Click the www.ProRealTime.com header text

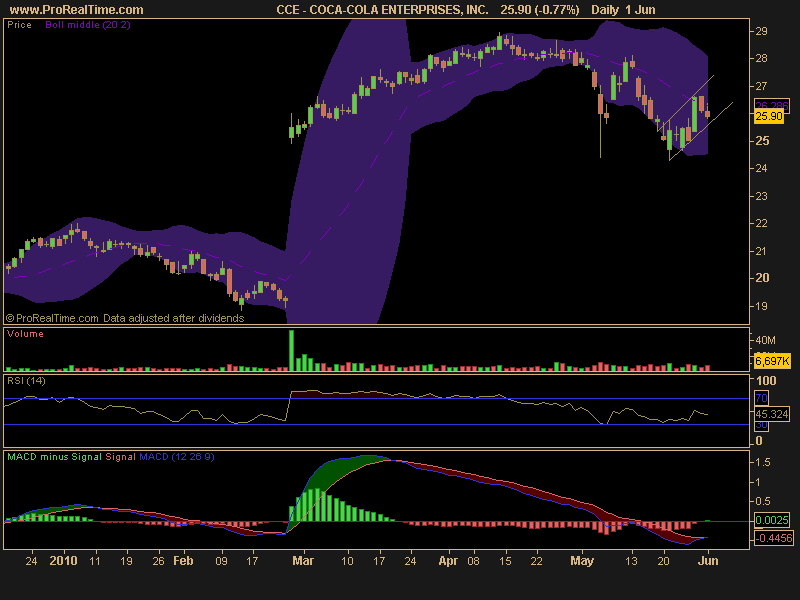tap(77, 10)
